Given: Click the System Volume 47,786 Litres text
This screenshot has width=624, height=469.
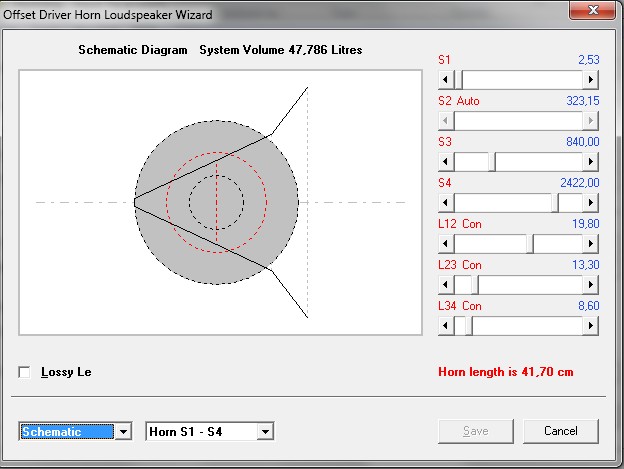Looking at the screenshot, I should (x=281, y=50).
